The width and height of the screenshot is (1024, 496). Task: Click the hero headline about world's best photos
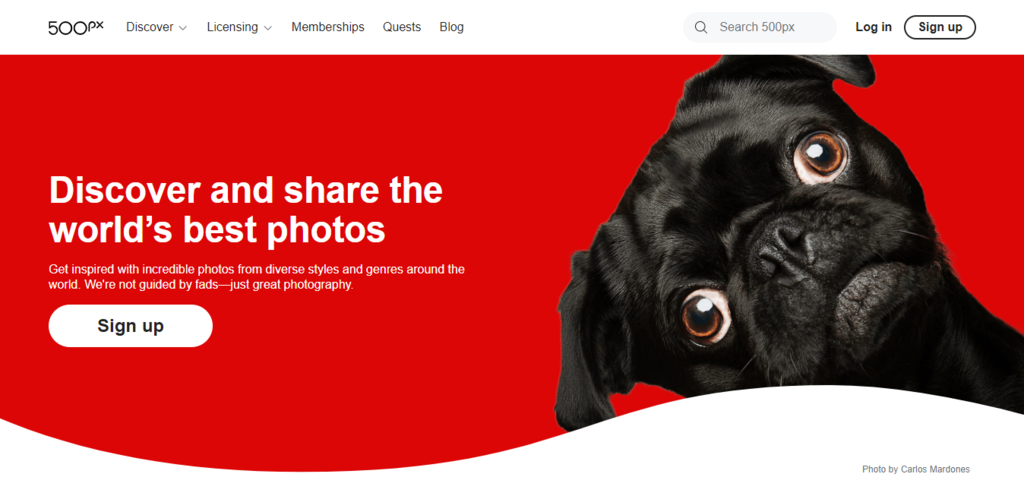tap(246, 210)
